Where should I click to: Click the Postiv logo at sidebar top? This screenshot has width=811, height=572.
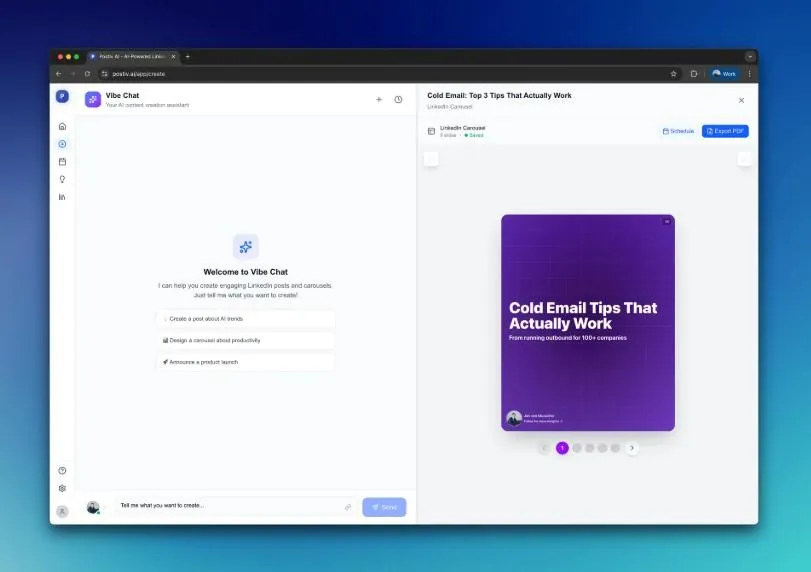[62, 96]
